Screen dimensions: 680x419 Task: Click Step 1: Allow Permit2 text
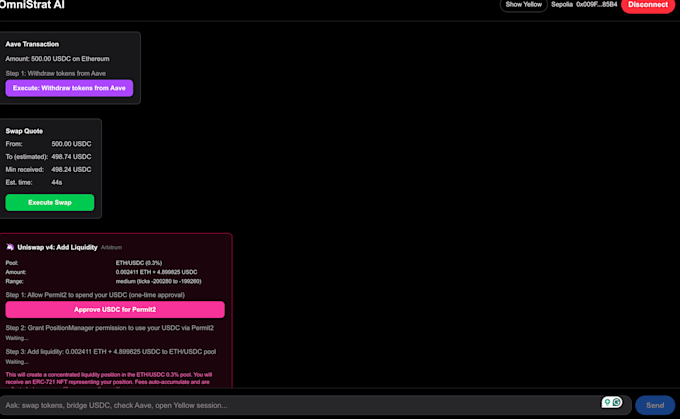(95, 295)
